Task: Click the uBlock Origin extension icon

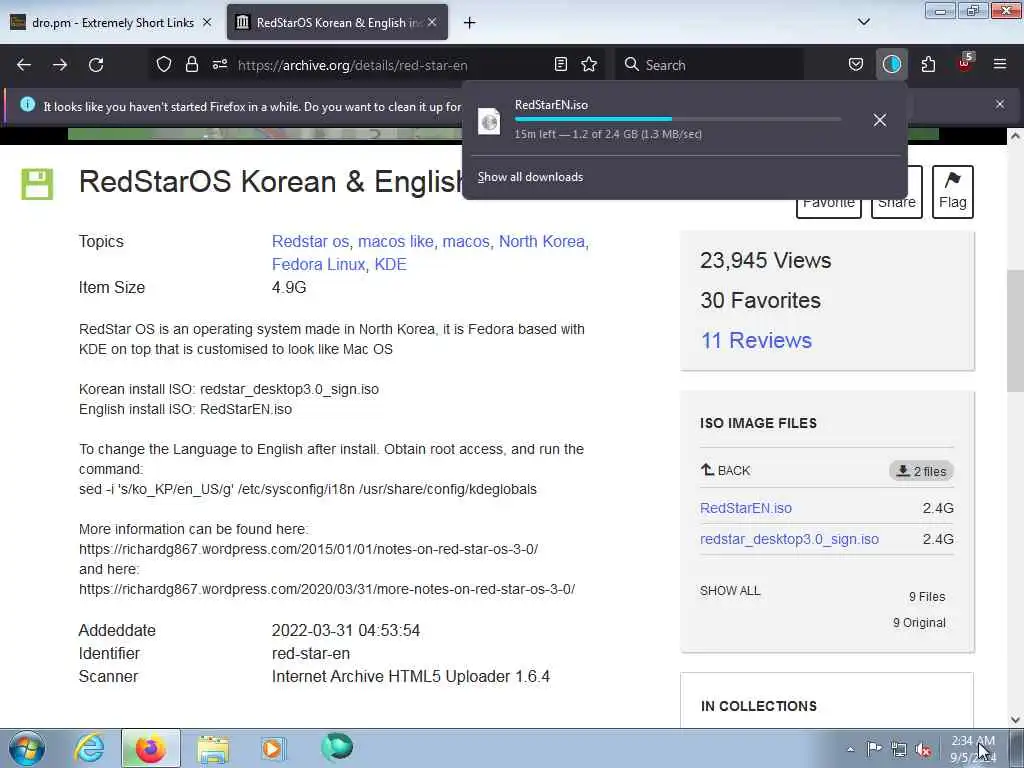Action: tap(965, 63)
